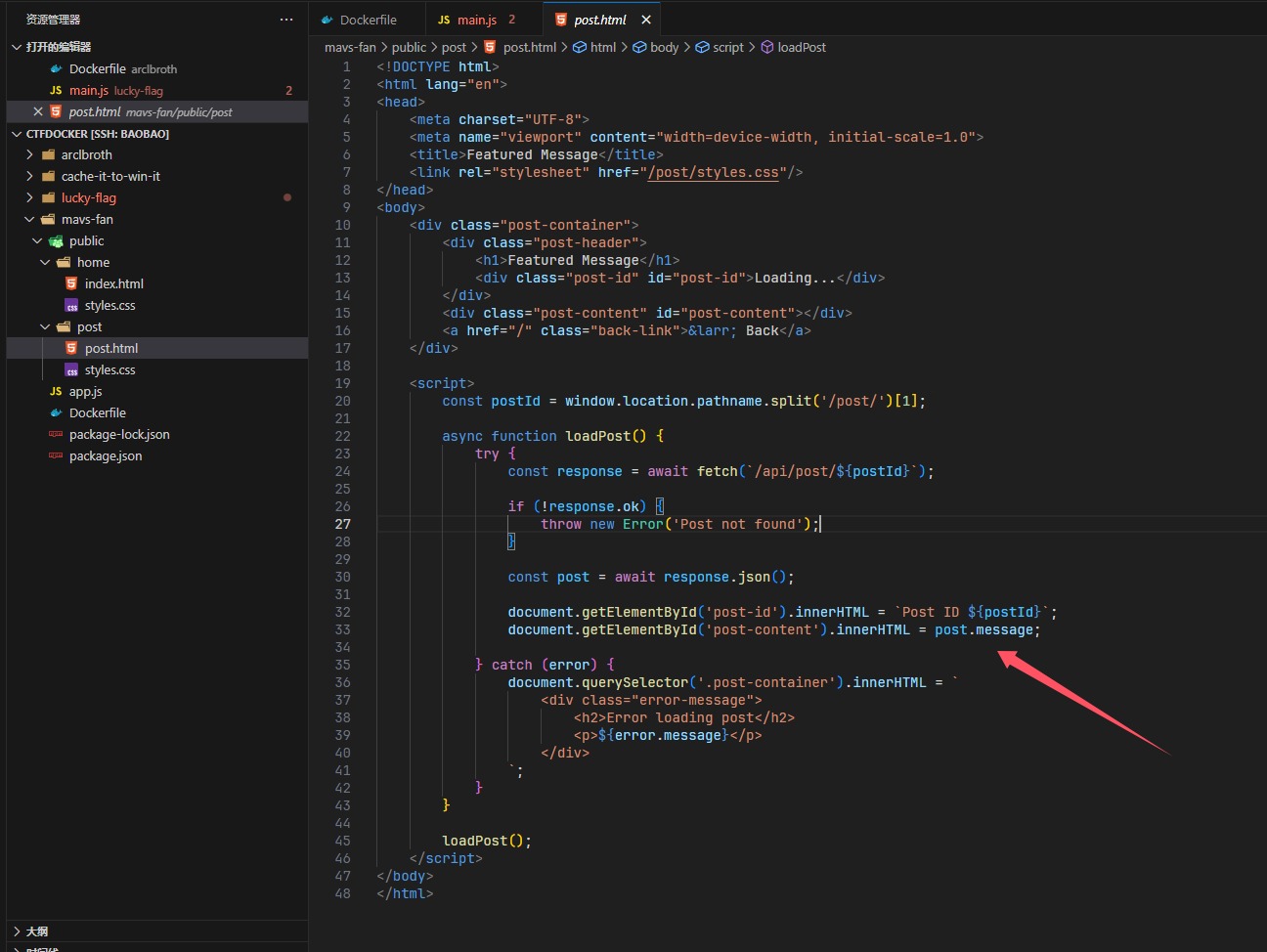
Task: Close post.html in open editors list
Action: 38,111
